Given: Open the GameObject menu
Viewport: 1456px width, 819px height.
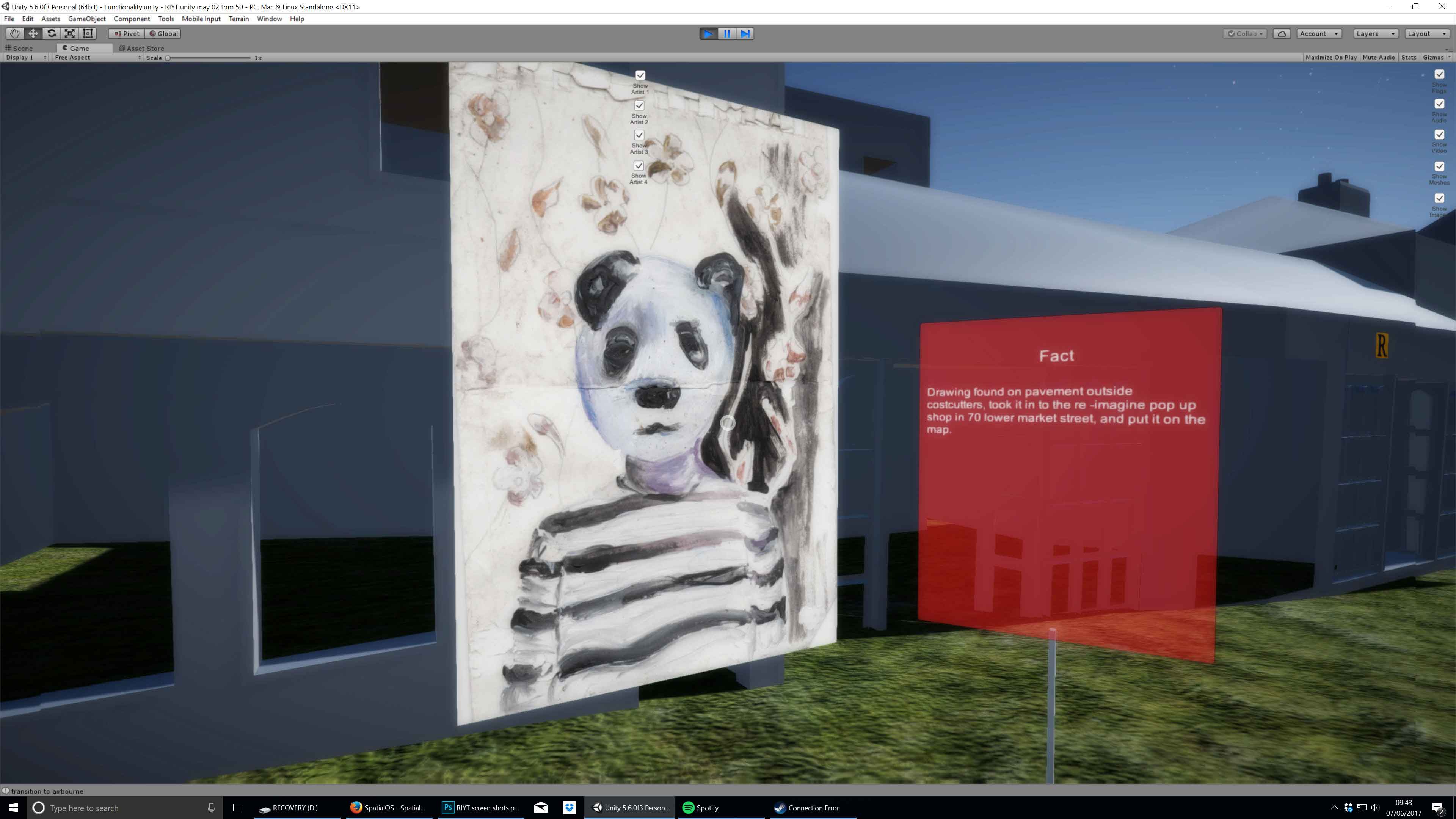Looking at the screenshot, I should pos(86,19).
